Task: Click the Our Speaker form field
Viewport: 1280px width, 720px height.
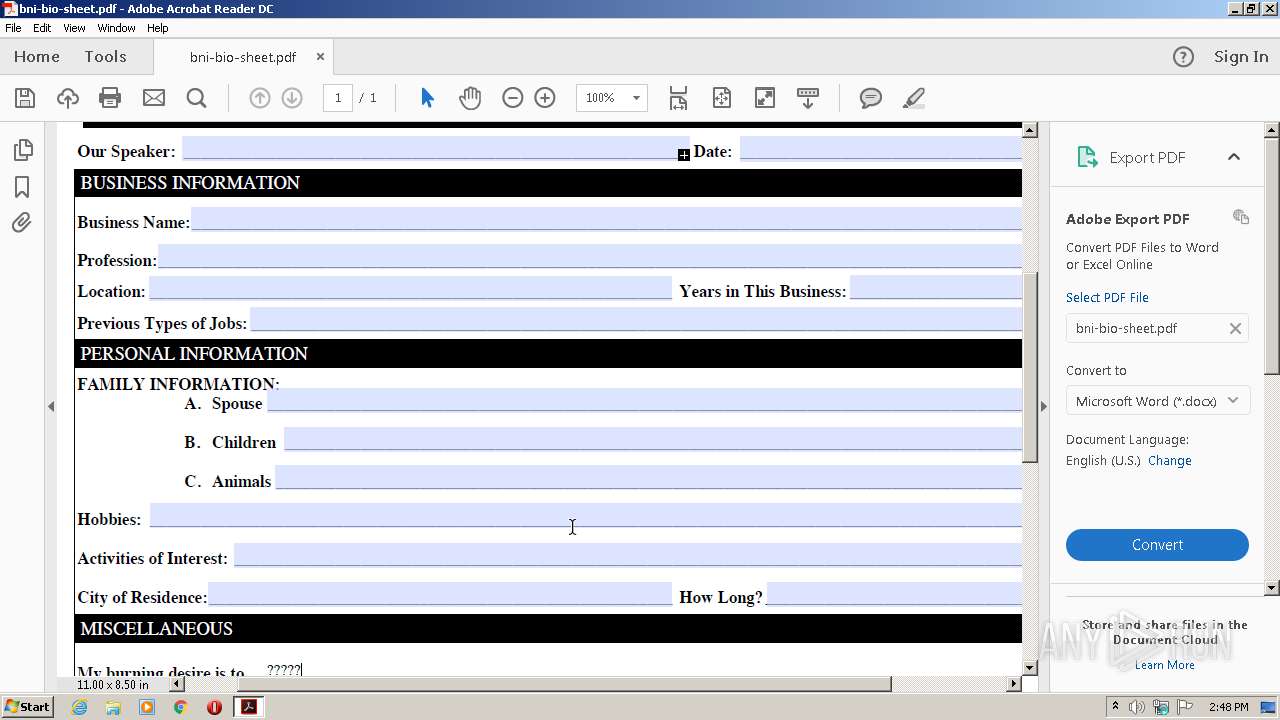Action: [x=436, y=149]
